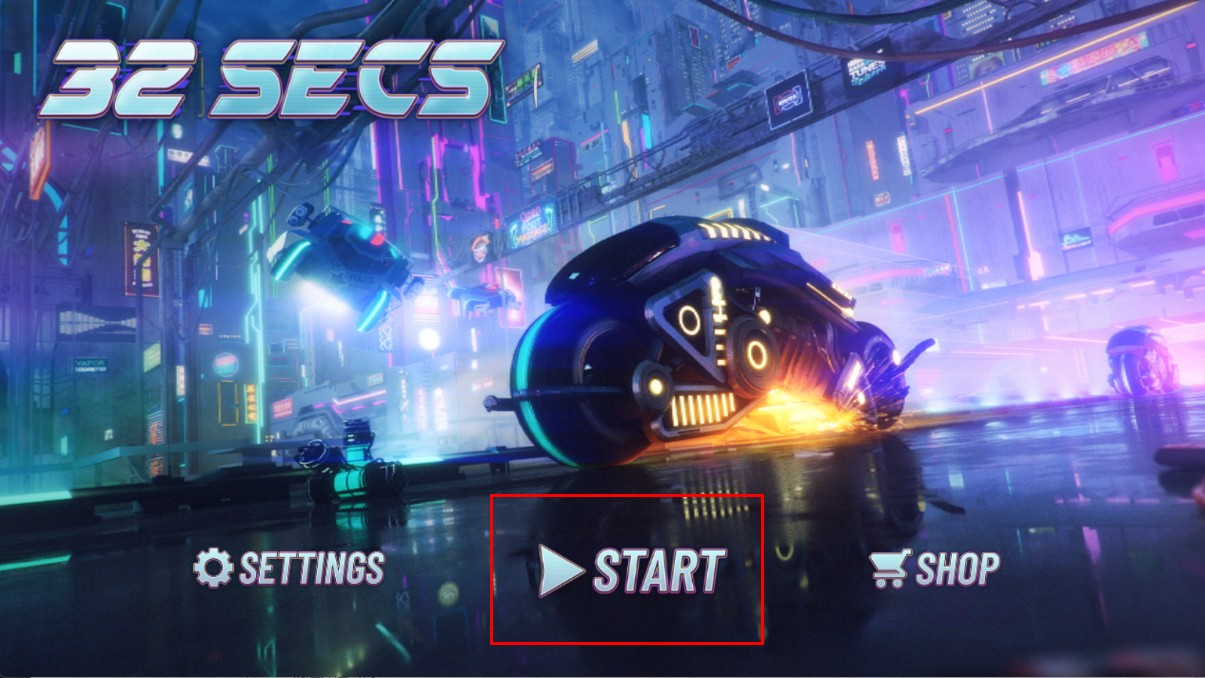Open the SHOP text label
The image size is (1205, 678).
pos(957,569)
